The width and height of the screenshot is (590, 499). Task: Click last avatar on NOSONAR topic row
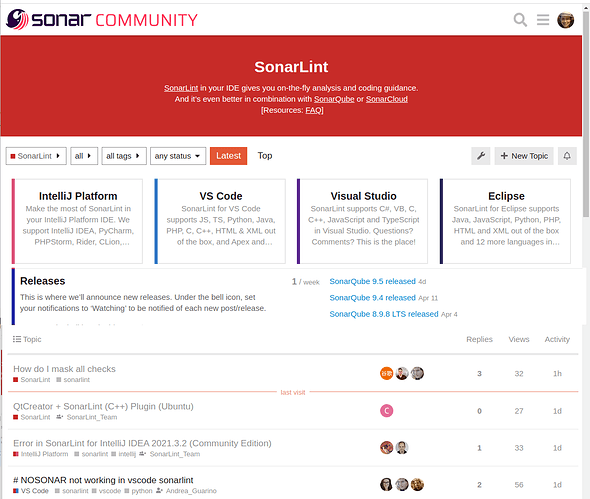pos(417,484)
